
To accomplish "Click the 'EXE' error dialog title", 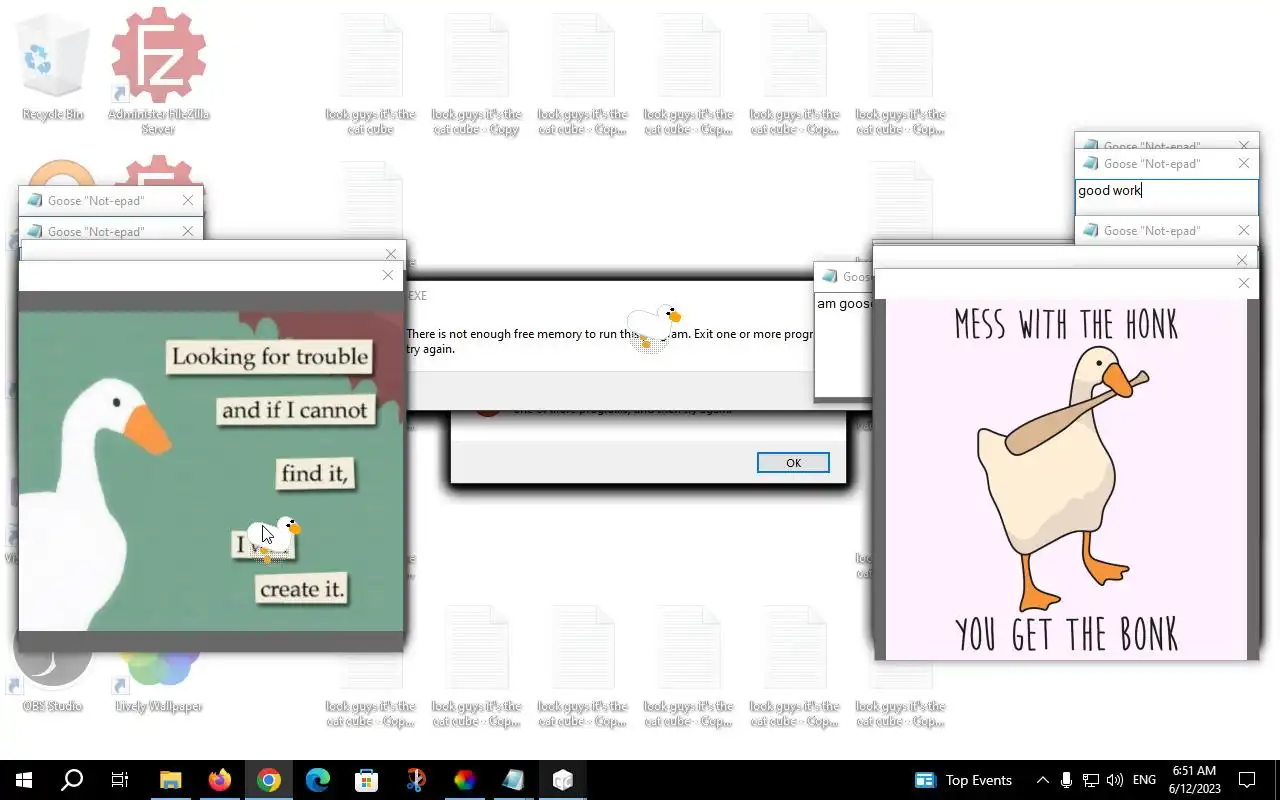I will 416,296.
